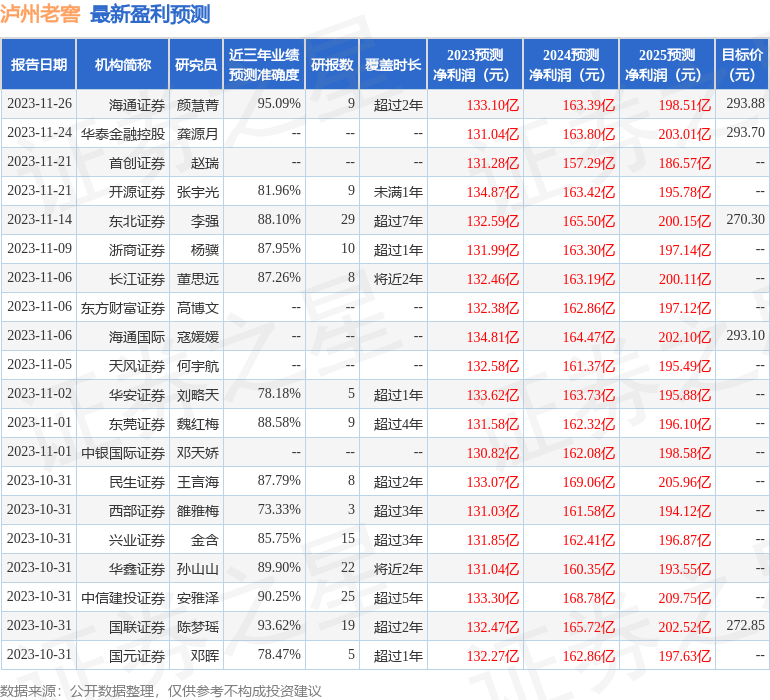Image resolution: width=770 pixels, height=700 pixels.
Task: Click accuracy value 78.18%
Action: (279, 393)
